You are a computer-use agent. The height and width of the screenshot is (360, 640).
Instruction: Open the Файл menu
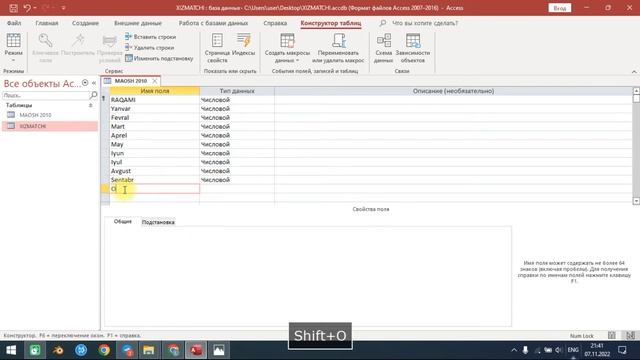point(14,23)
